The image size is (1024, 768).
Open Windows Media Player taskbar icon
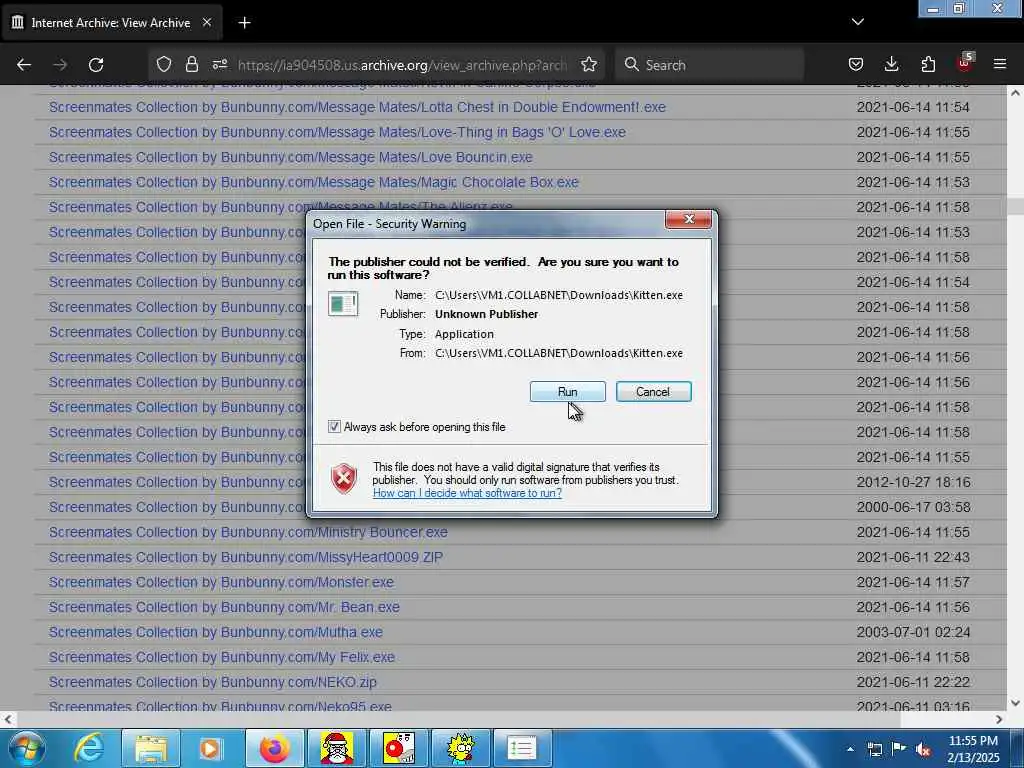pyautogui.click(x=210, y=748)
